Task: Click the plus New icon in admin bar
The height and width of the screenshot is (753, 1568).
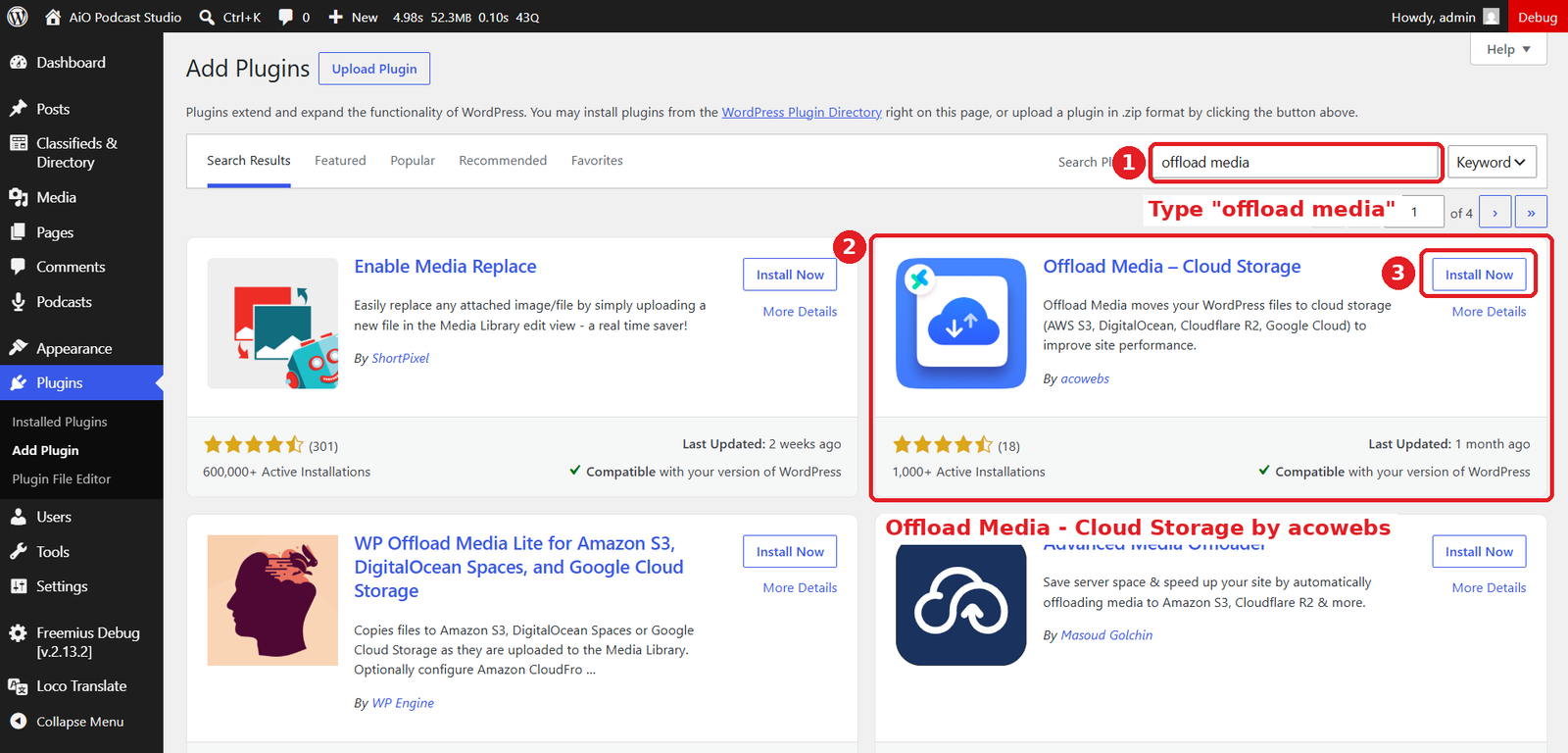Action: tap(335, 17)
